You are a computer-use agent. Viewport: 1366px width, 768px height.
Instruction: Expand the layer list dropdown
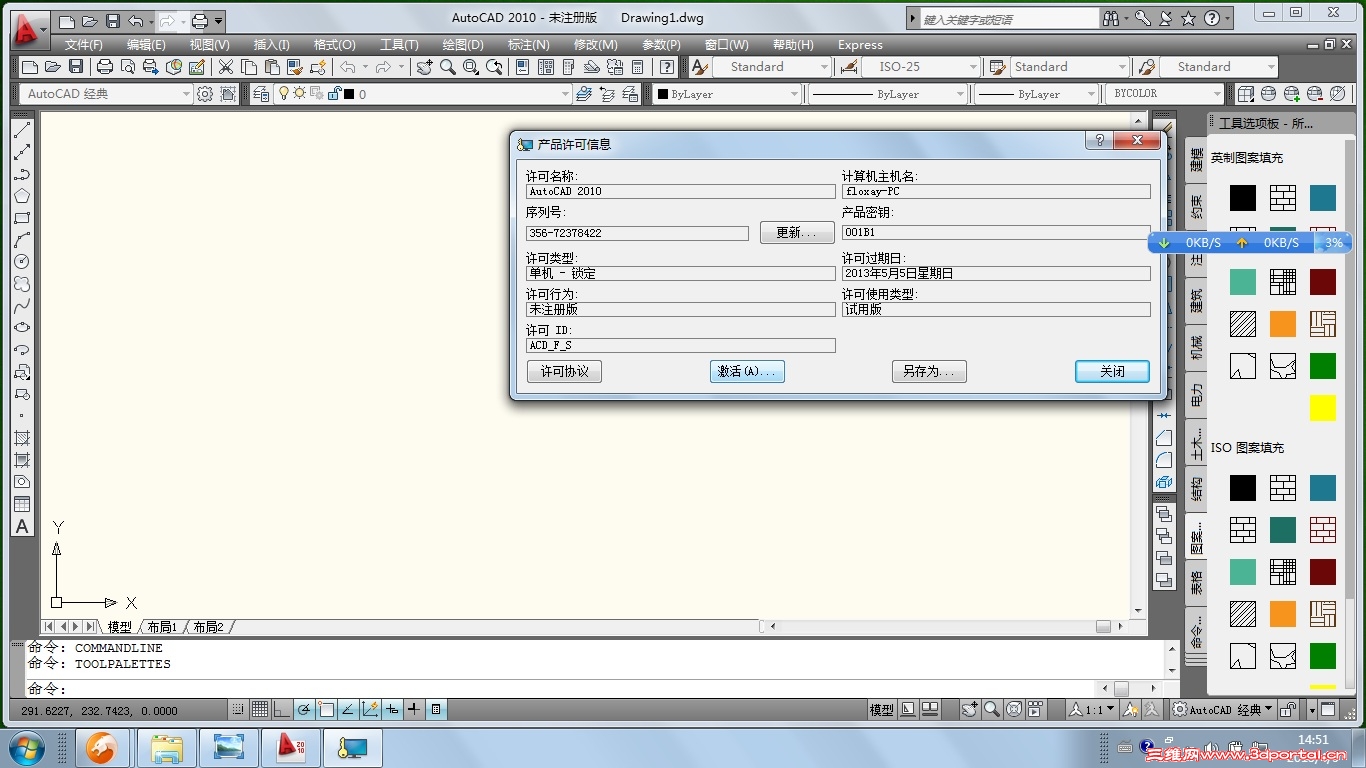coord(565,94)
